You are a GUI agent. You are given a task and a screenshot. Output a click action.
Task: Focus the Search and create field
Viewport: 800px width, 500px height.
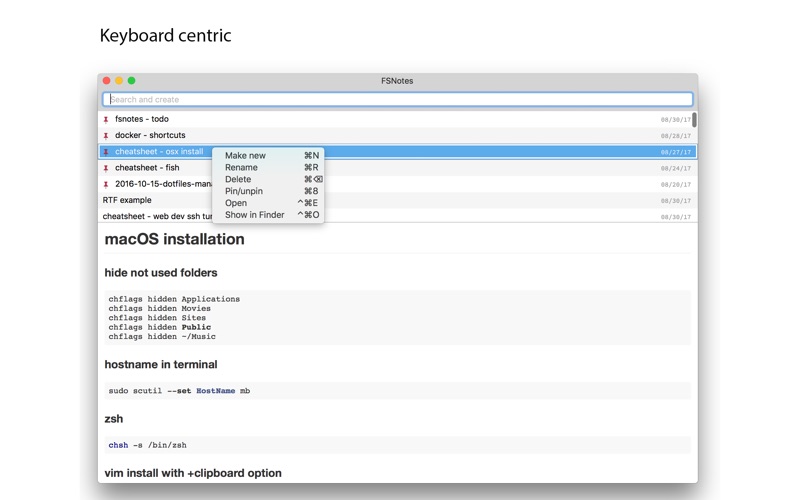397,99
